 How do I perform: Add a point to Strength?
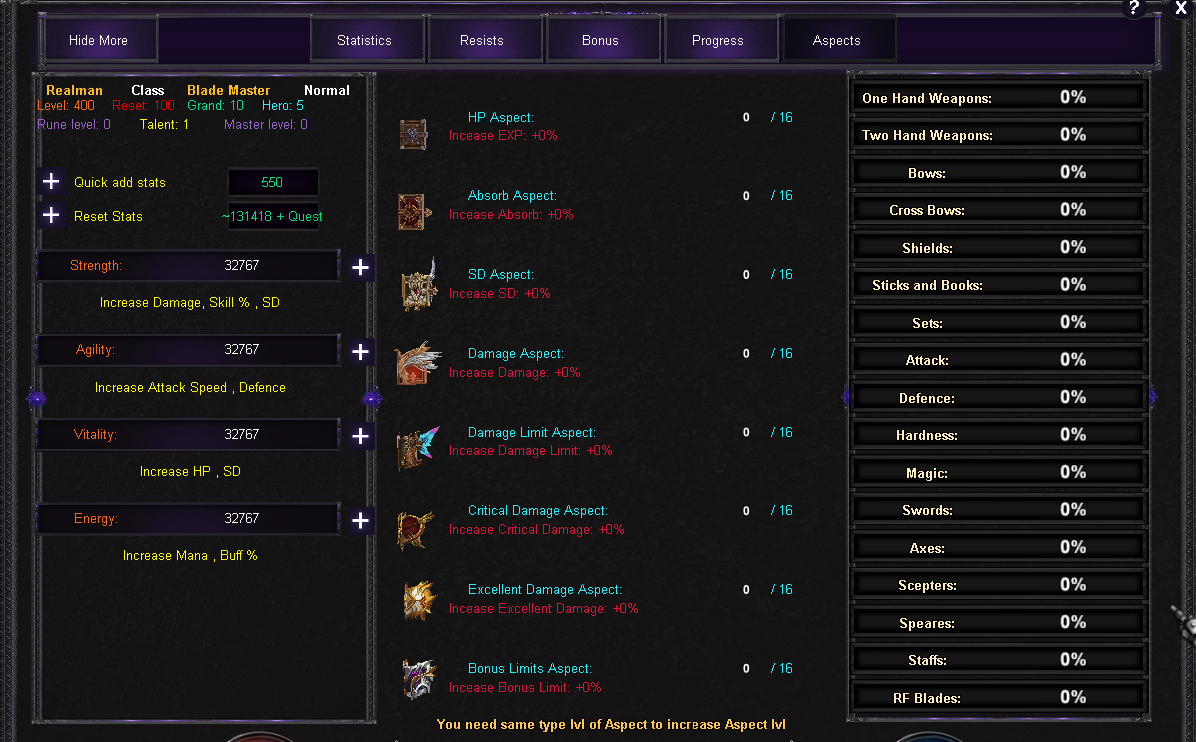[x=360, y=267]
